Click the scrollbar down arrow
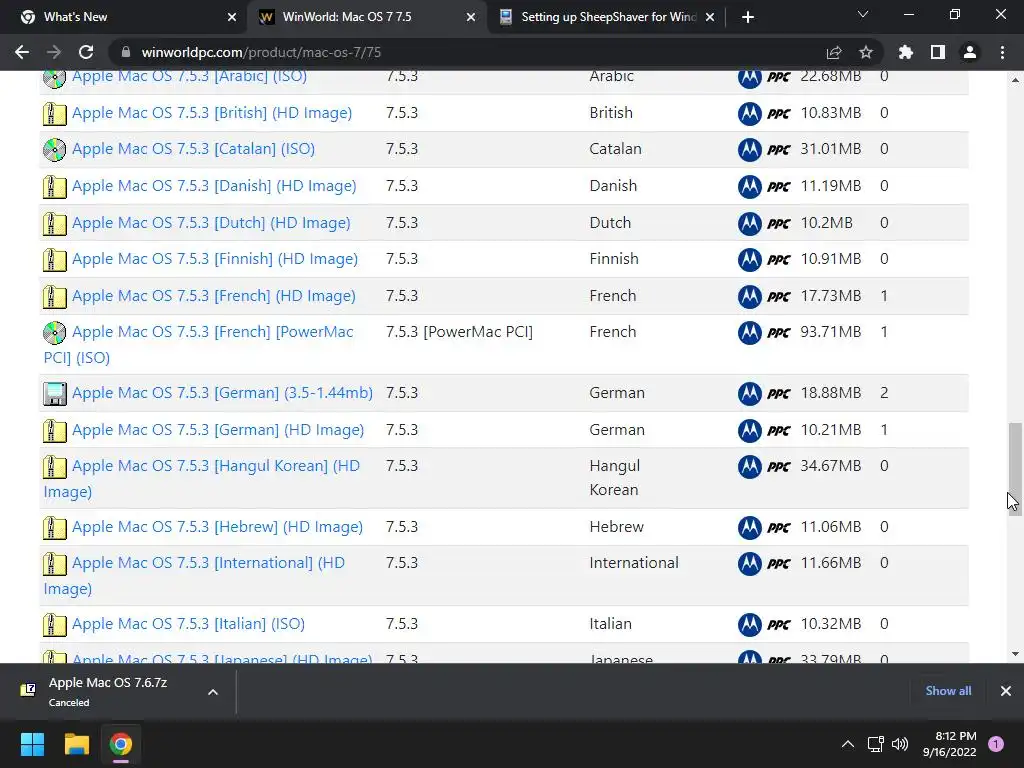The width and height of the screenshot is (1024, 768). point(1015,654)
